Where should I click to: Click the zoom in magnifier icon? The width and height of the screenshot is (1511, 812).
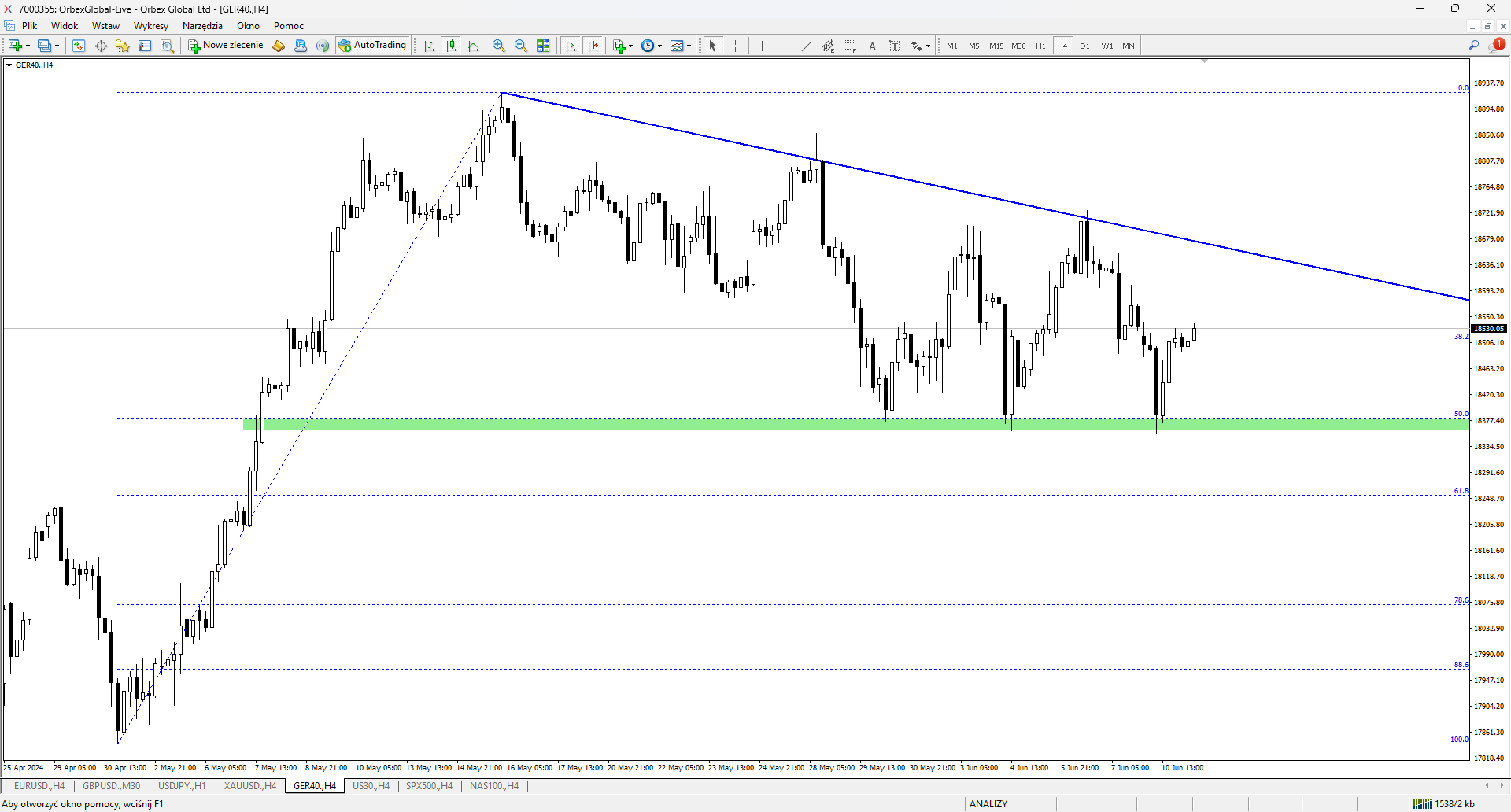pos(499,46)
